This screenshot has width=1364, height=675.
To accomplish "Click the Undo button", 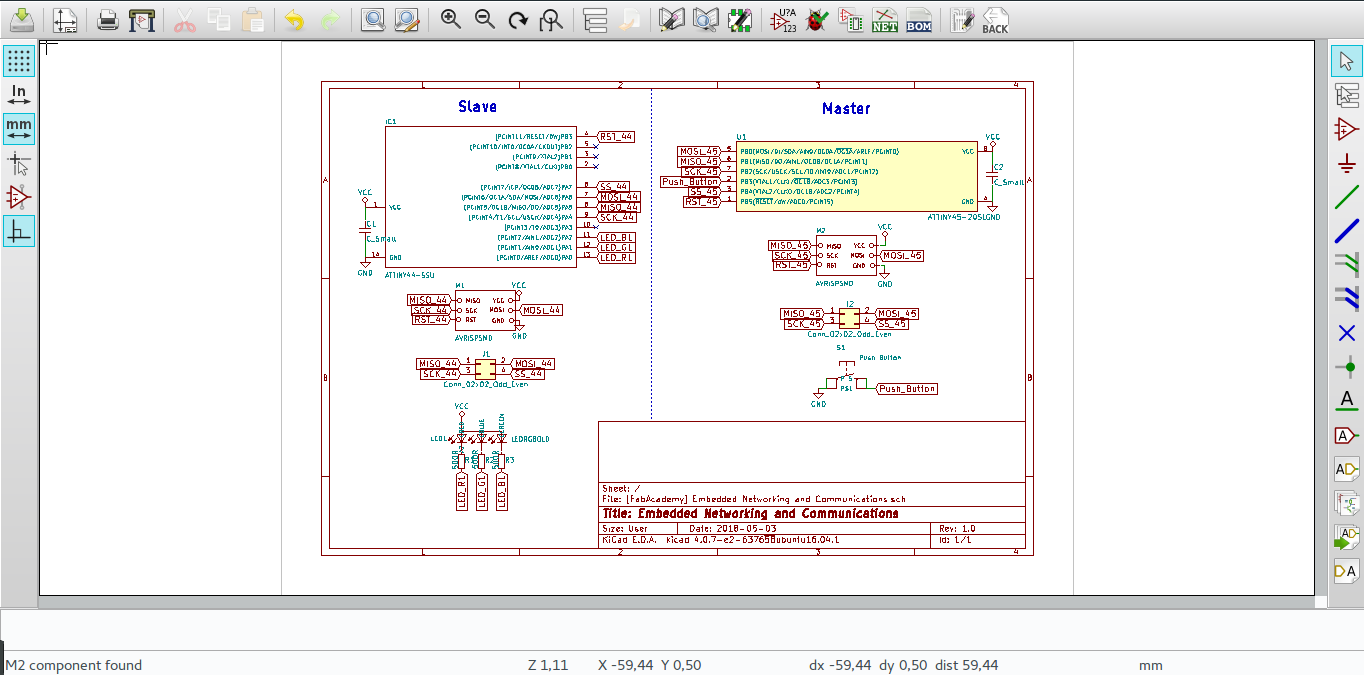I will tap(293, 19).
